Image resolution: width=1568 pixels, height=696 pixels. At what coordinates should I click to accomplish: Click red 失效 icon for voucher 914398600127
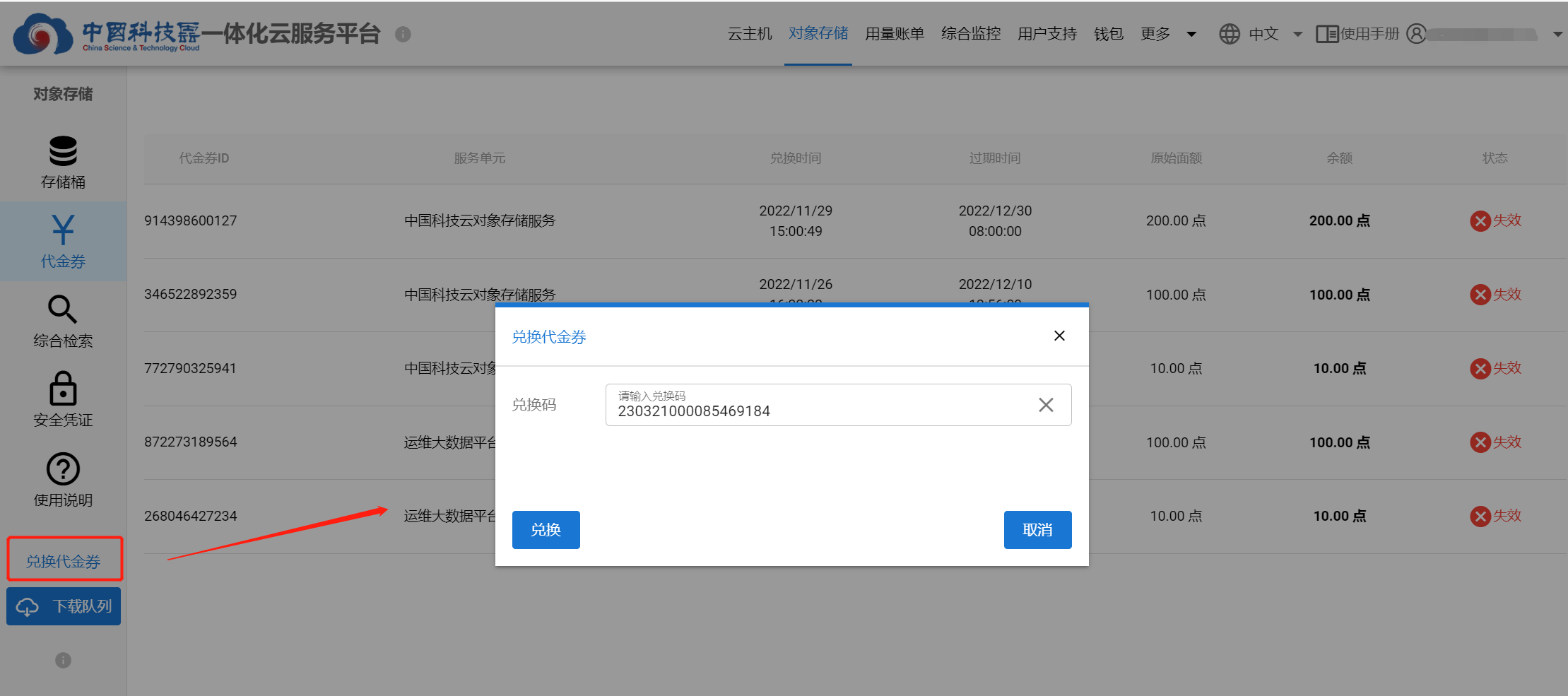click(1480, 220)
